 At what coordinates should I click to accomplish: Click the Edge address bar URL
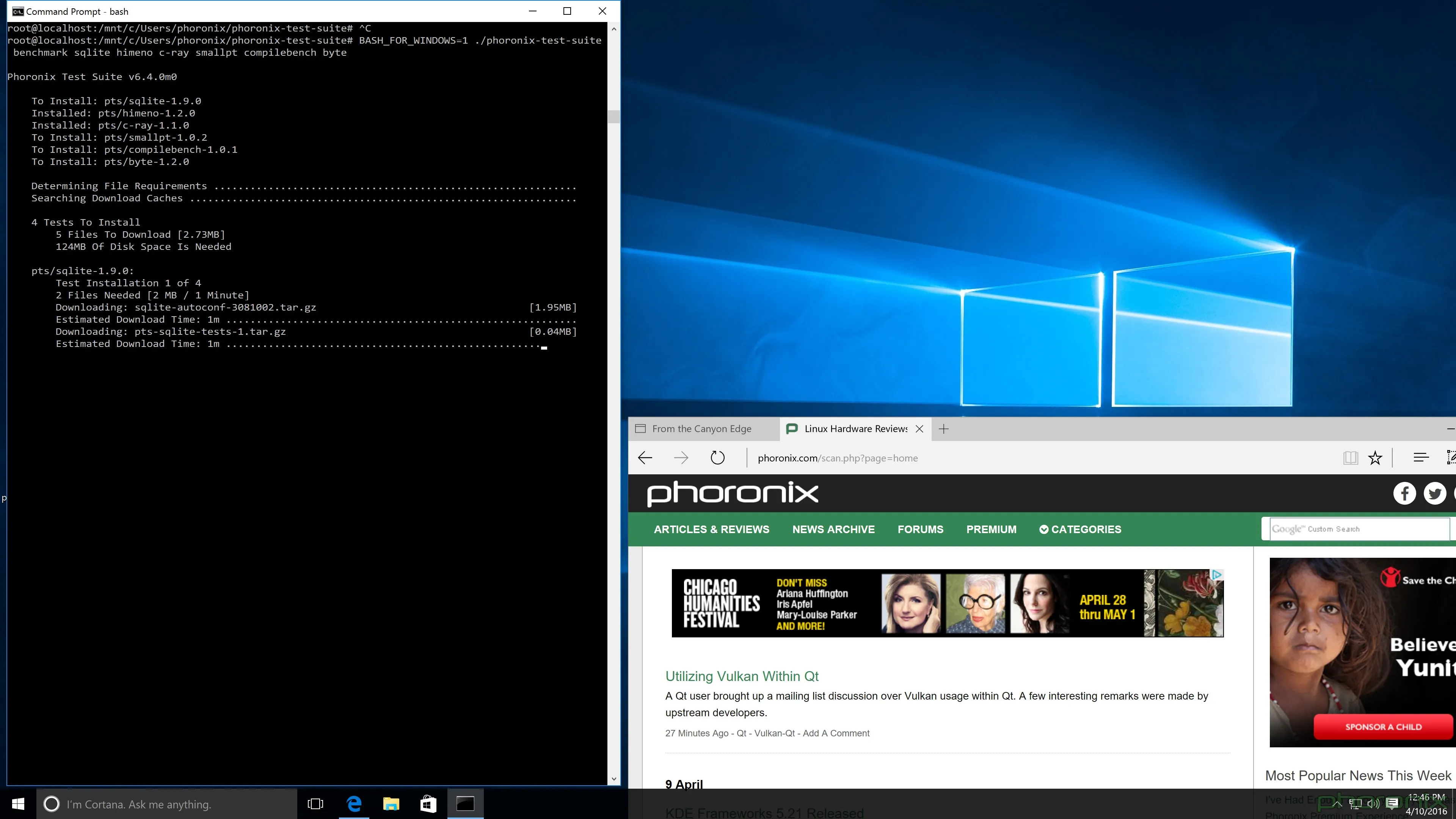(838, 458)
